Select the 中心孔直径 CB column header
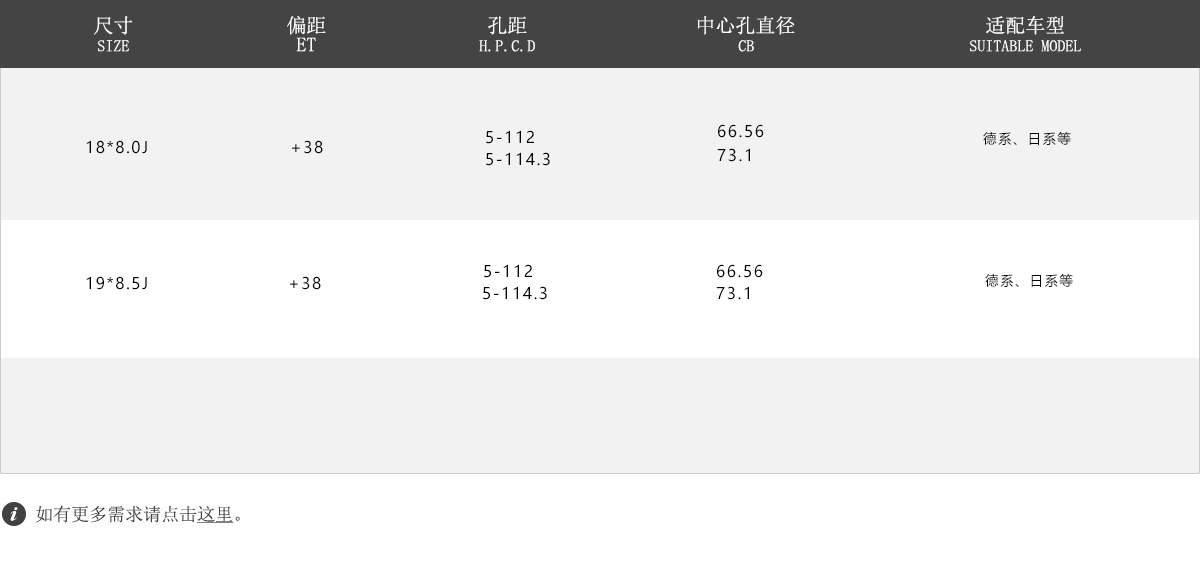Screen dimensions: 1200x567 pos(746,34)
